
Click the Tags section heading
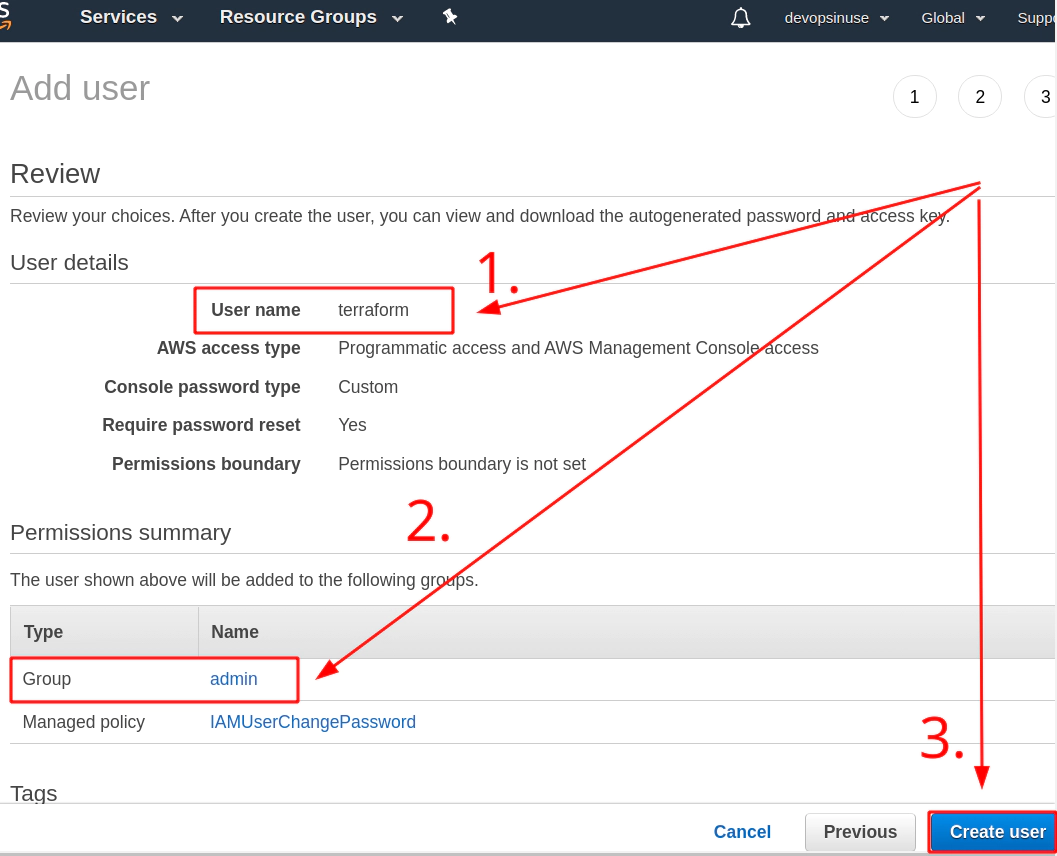34,793
